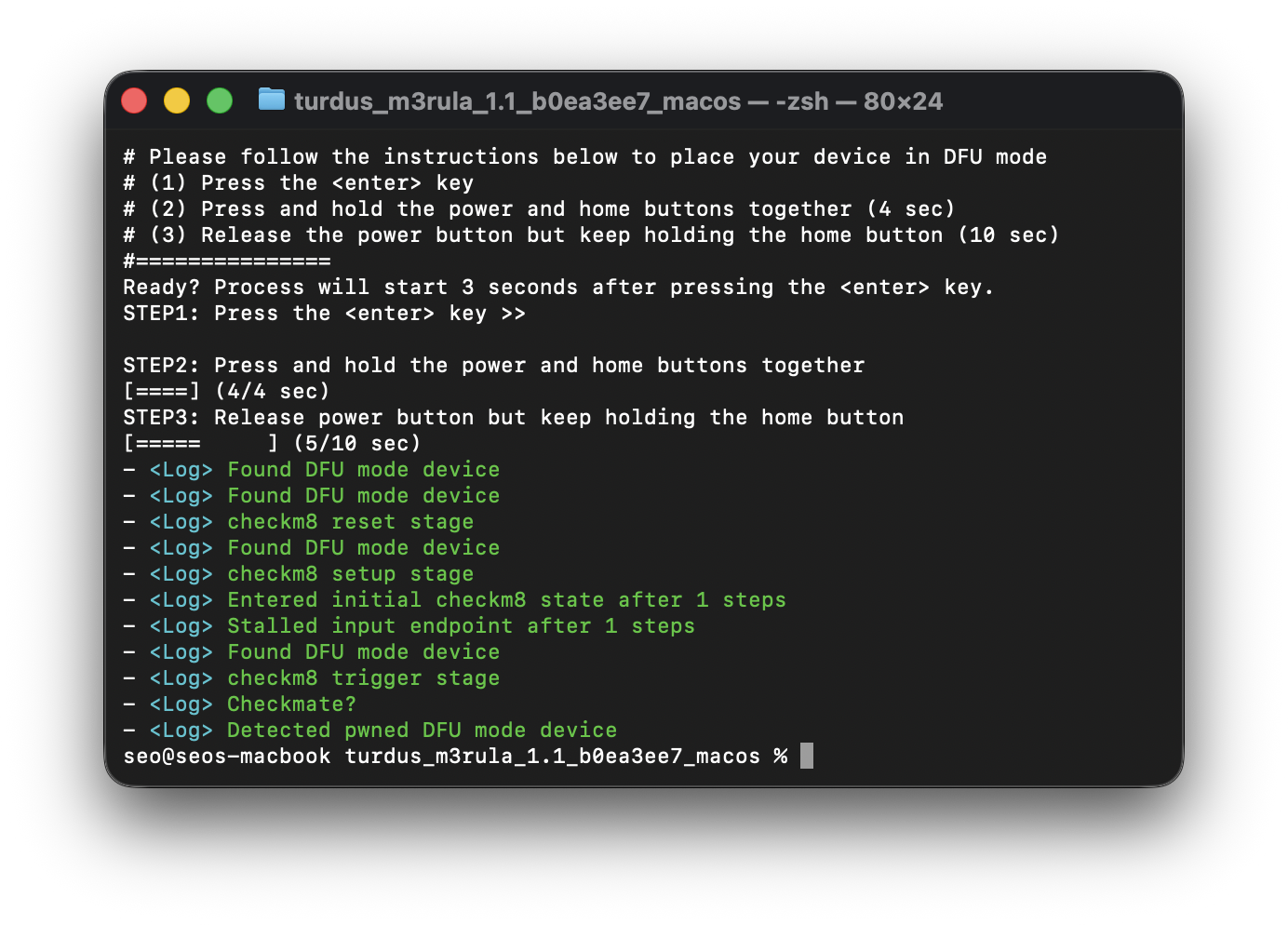The height and width of the screenshot is (925, 1288).
Task: Zoom the window with the green button
Action: 220,101
